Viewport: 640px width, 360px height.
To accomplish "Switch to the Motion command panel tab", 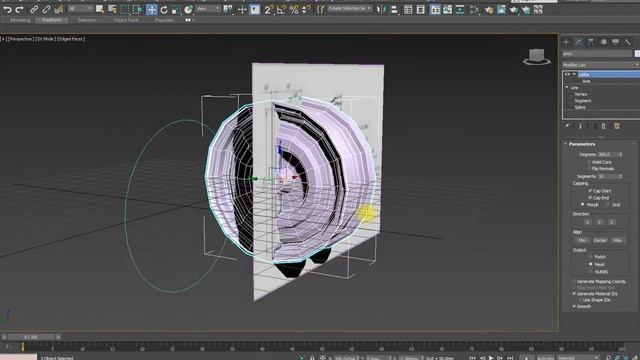I will 603,42.
